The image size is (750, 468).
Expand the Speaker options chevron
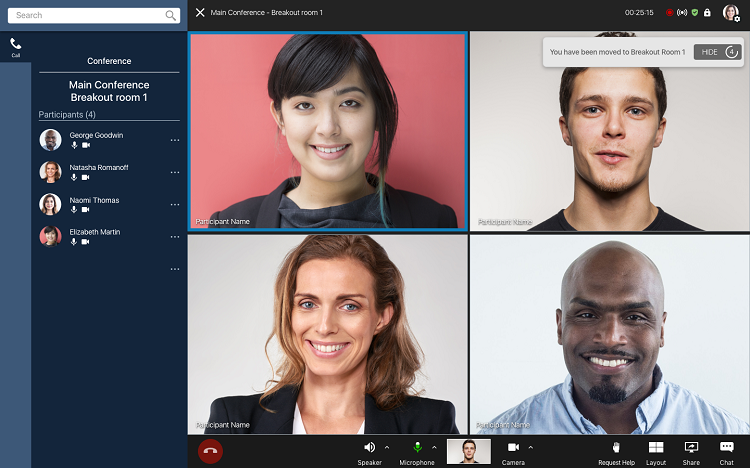click(x=387, y=447)
